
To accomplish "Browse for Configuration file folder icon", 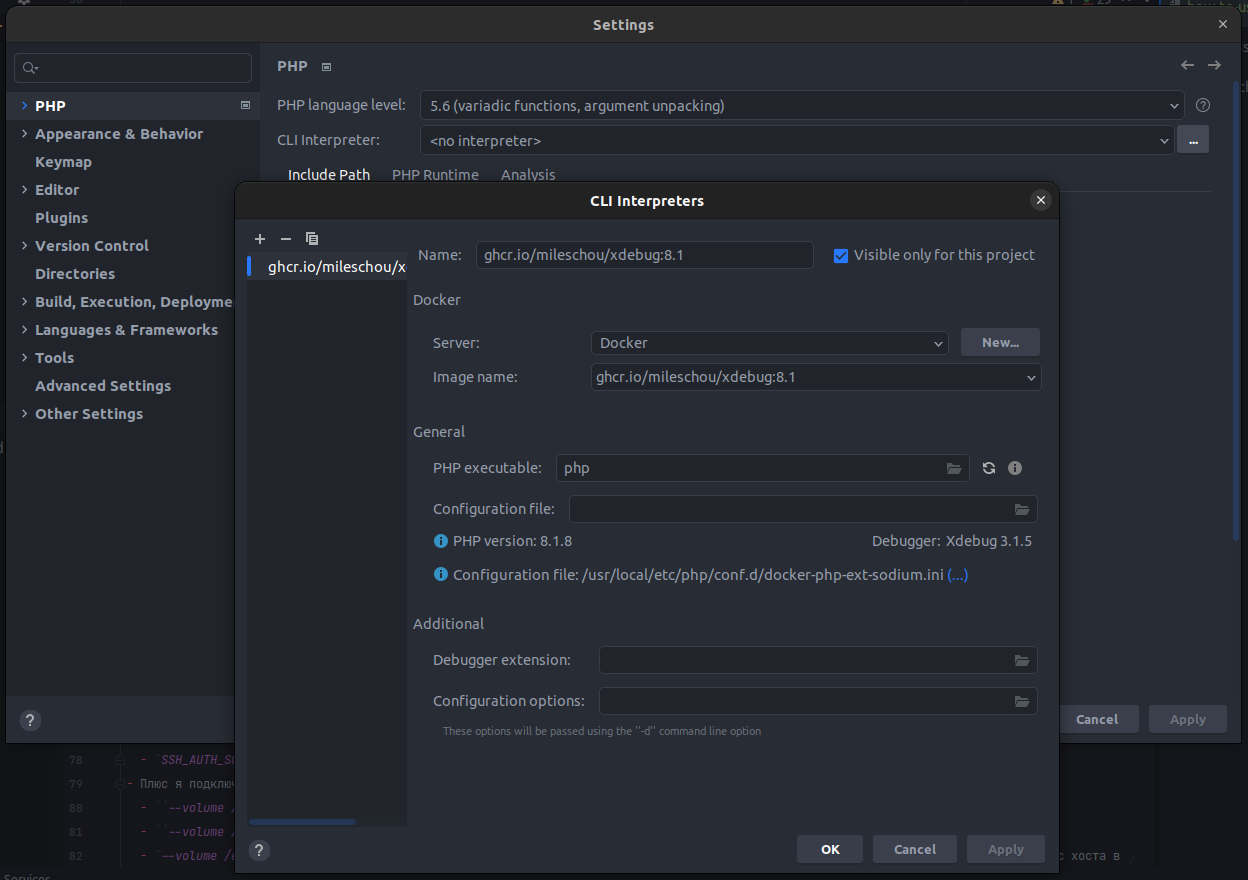I will (1022, 509).
